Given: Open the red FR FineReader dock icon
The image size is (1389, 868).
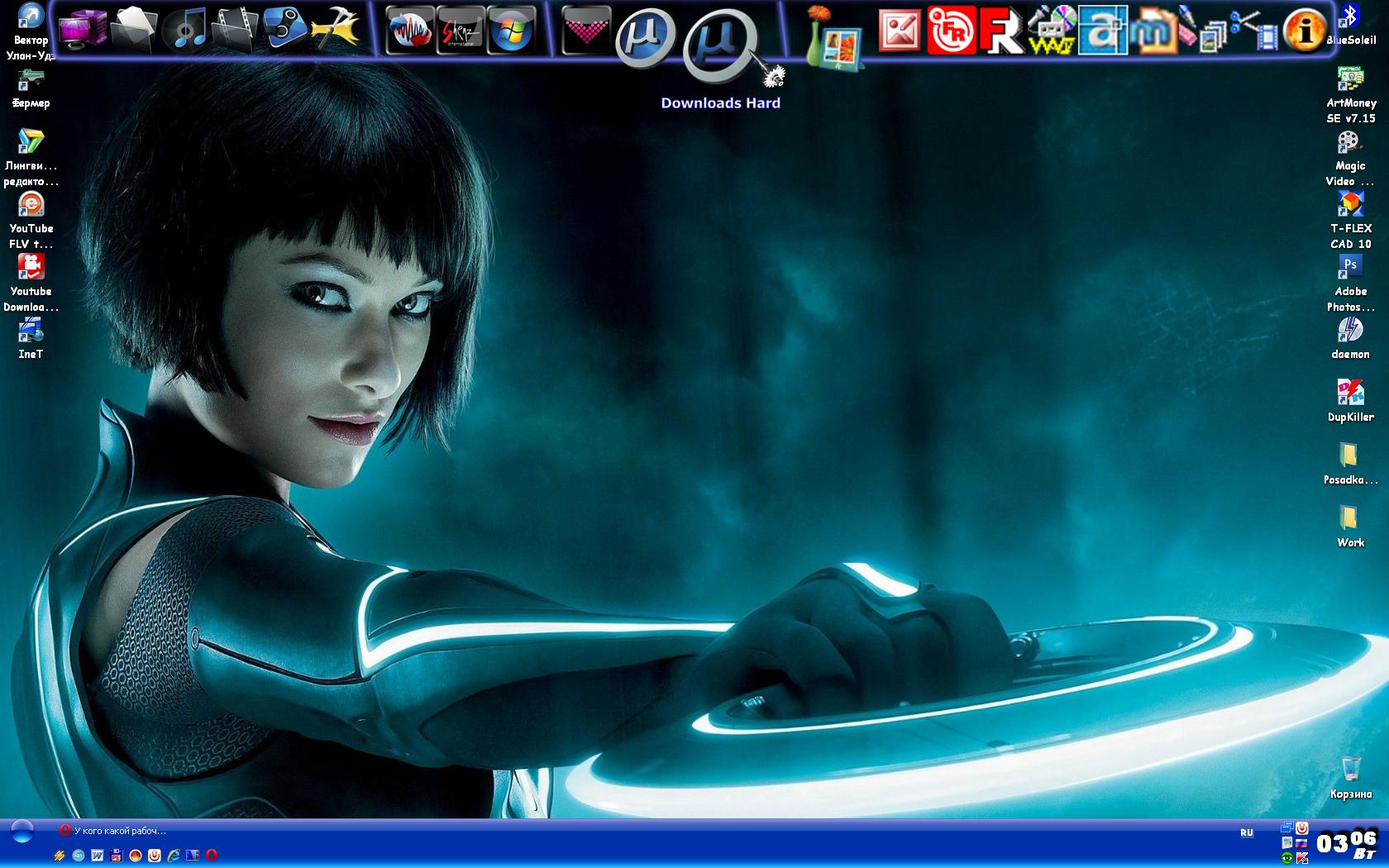Looking at the screenshot, I should [x=951, y=31].
